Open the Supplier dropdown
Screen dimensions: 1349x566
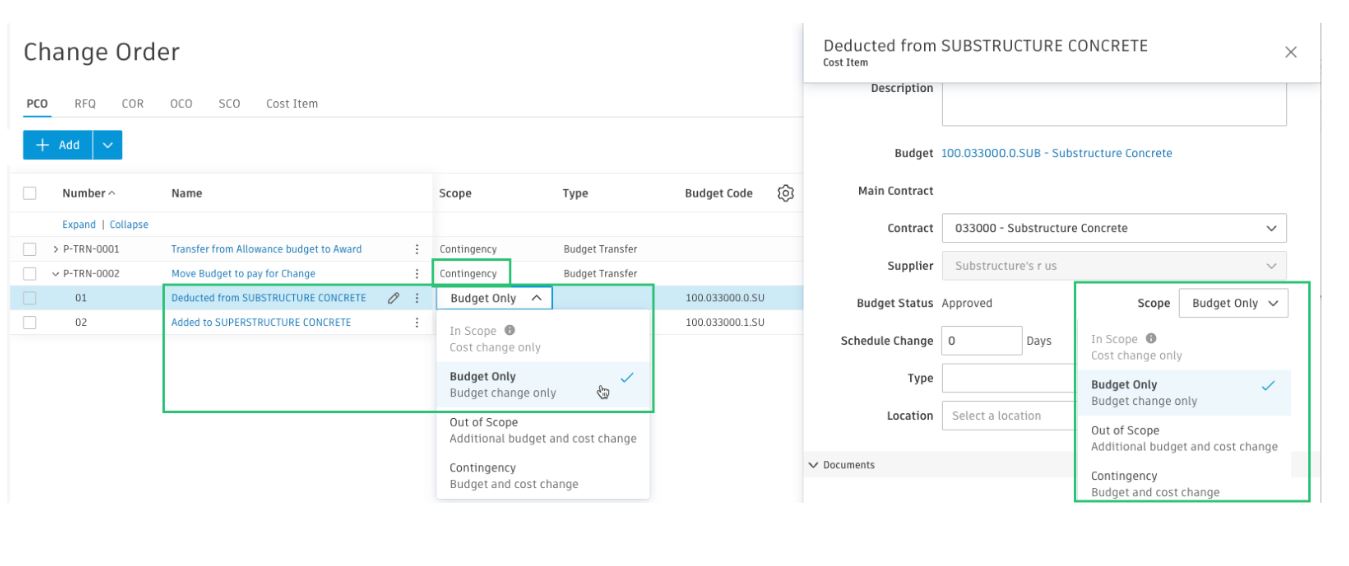pyautogui.click(x=1114, y=266)
